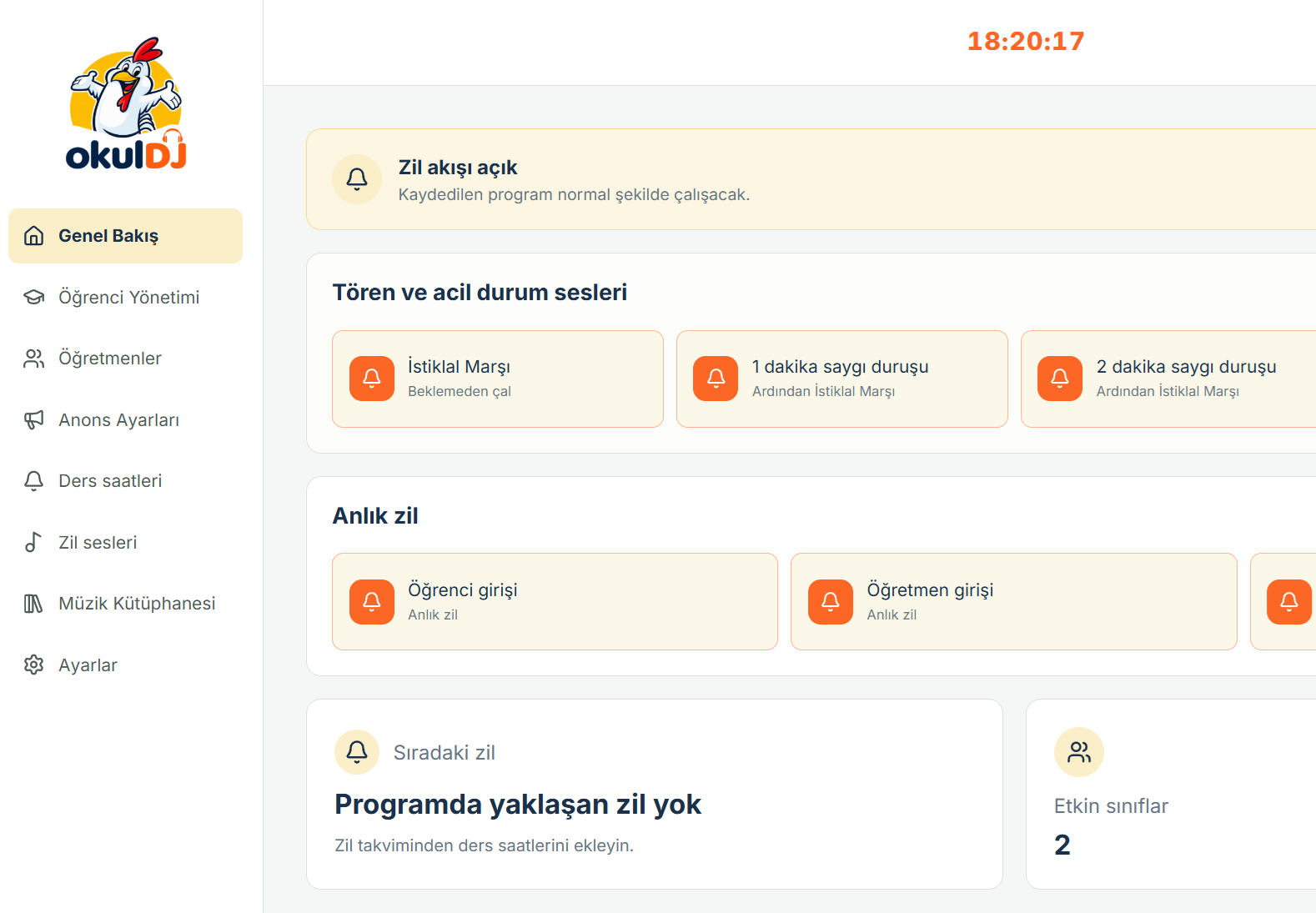Click the orange bell icon on İstiklal Marşı card
This screenshot has height=913, width=1316.
372,379
